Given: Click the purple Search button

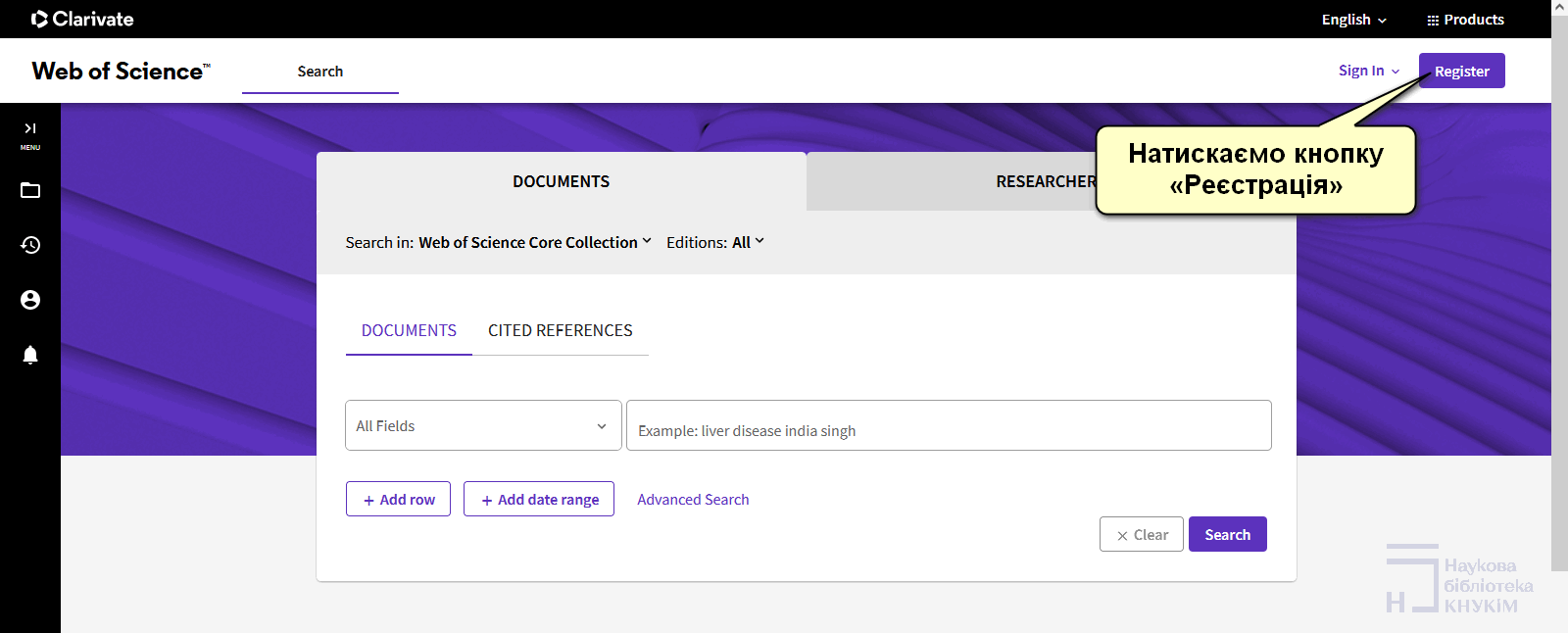Looking at the screenshot, I should [1228, 534].
